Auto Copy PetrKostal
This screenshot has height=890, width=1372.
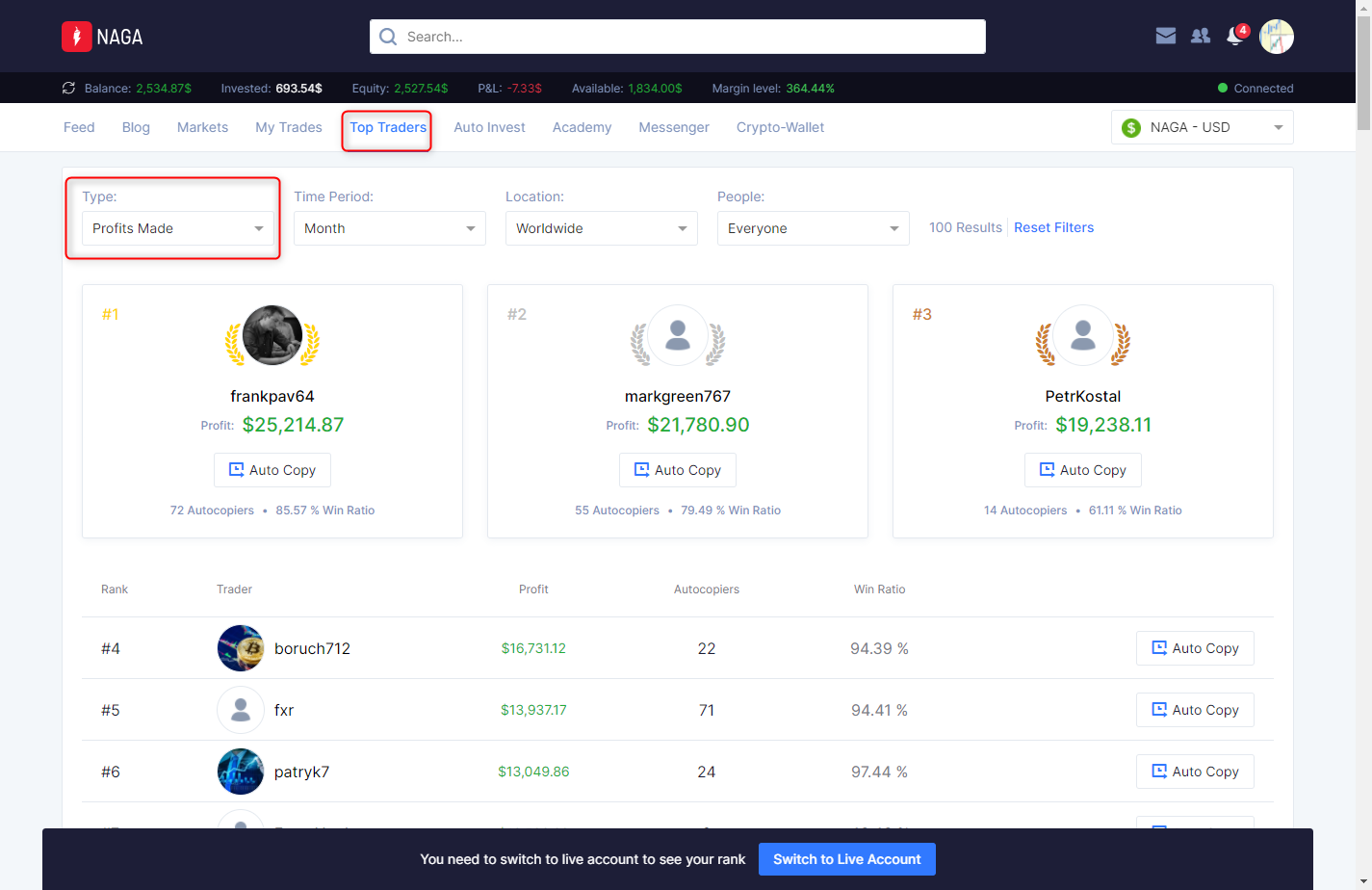(x=1083, y=470)
